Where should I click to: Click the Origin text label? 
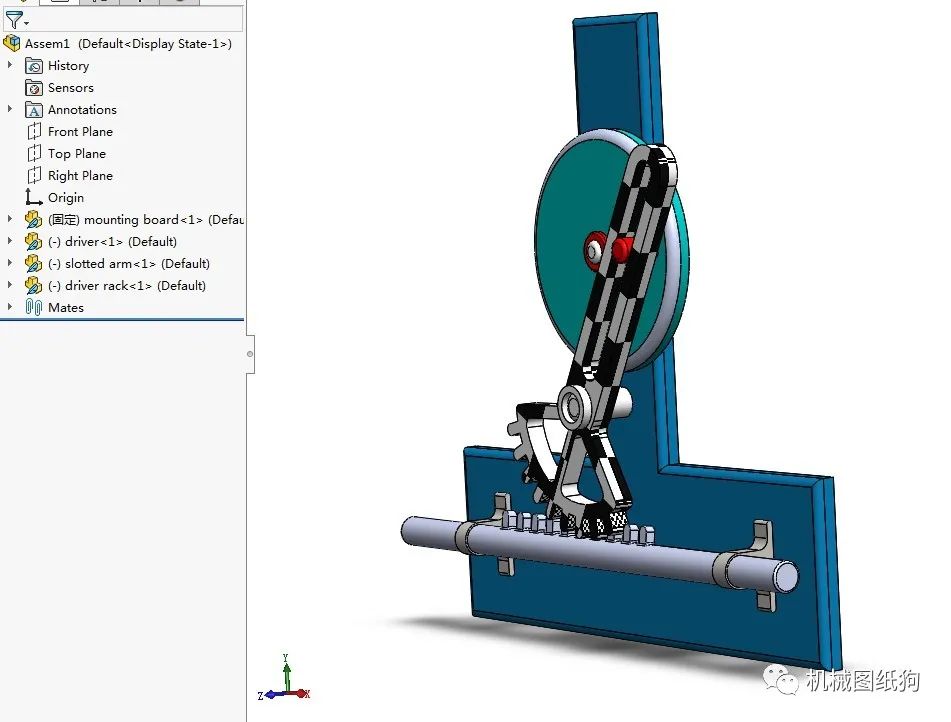pos(66,198)
